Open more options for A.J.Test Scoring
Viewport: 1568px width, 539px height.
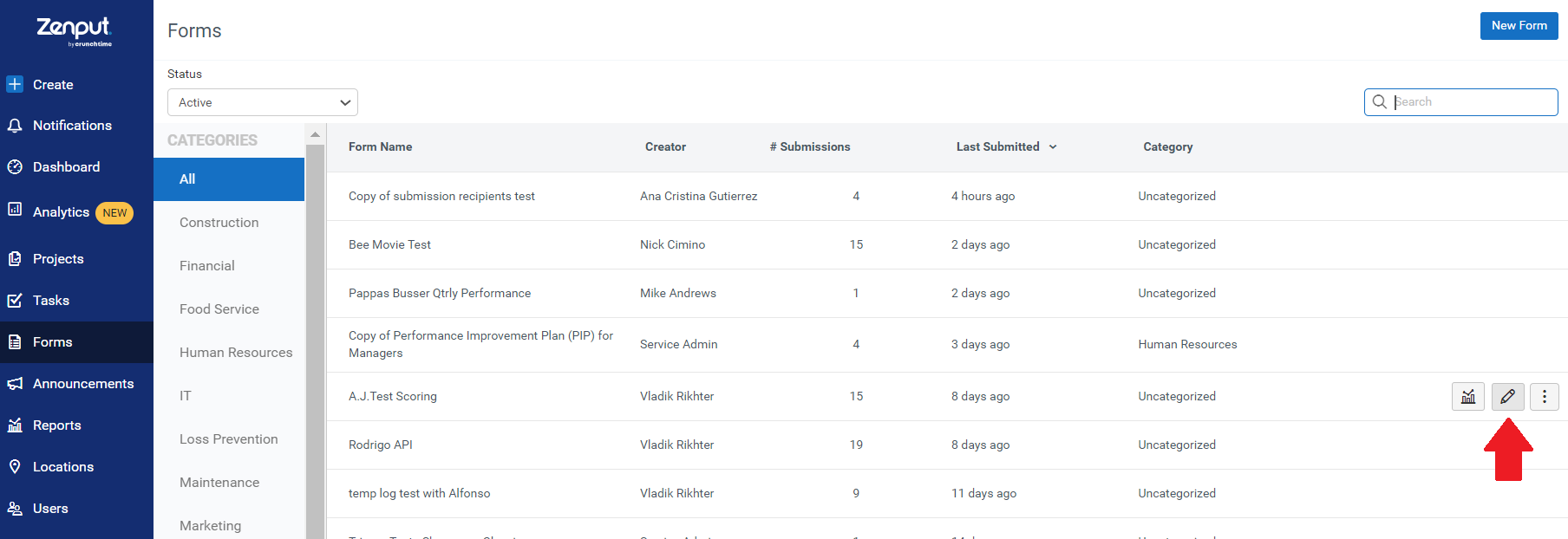pos(1545,397)
